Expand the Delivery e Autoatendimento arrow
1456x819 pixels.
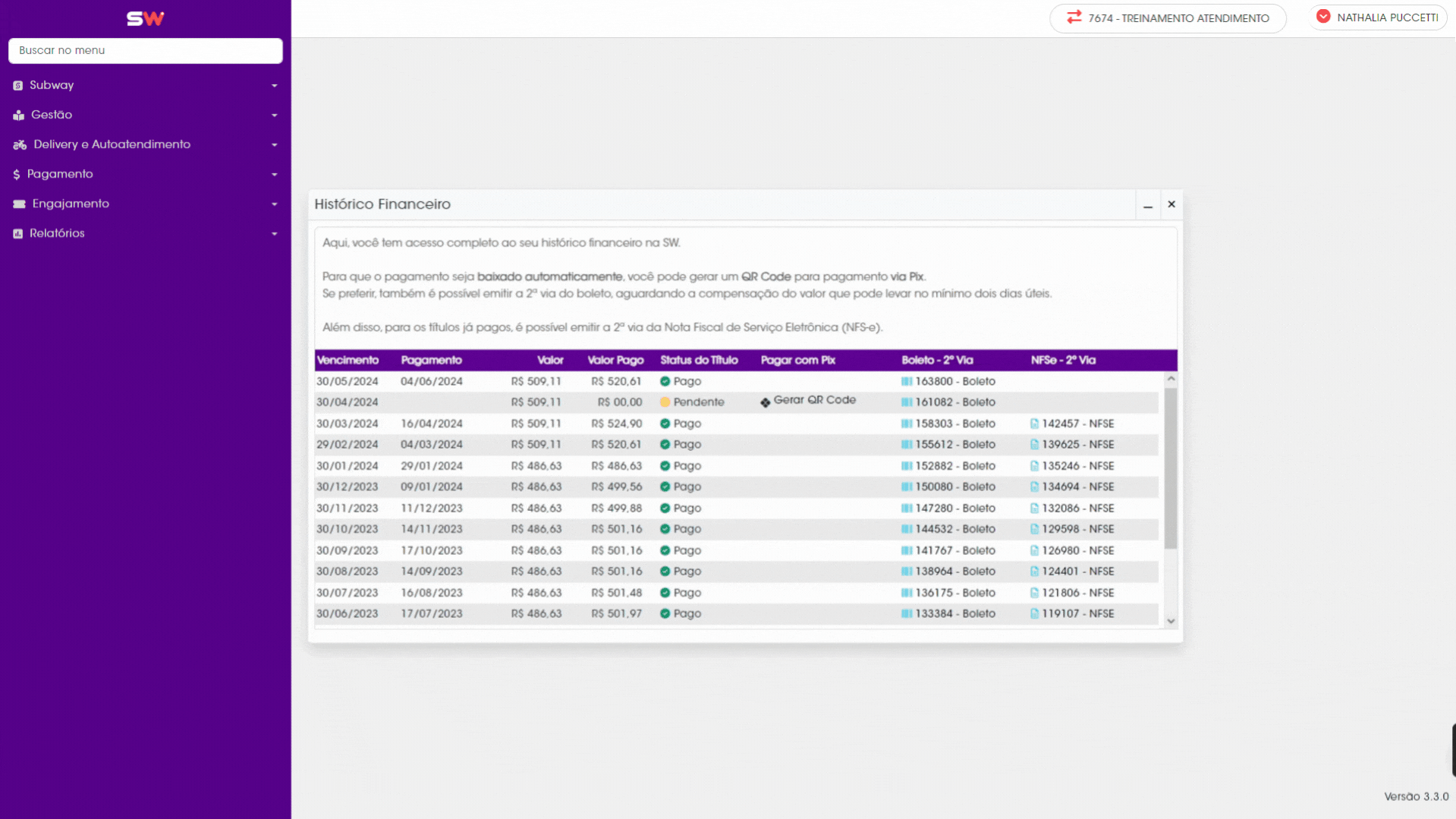click(x=274, y=145)
